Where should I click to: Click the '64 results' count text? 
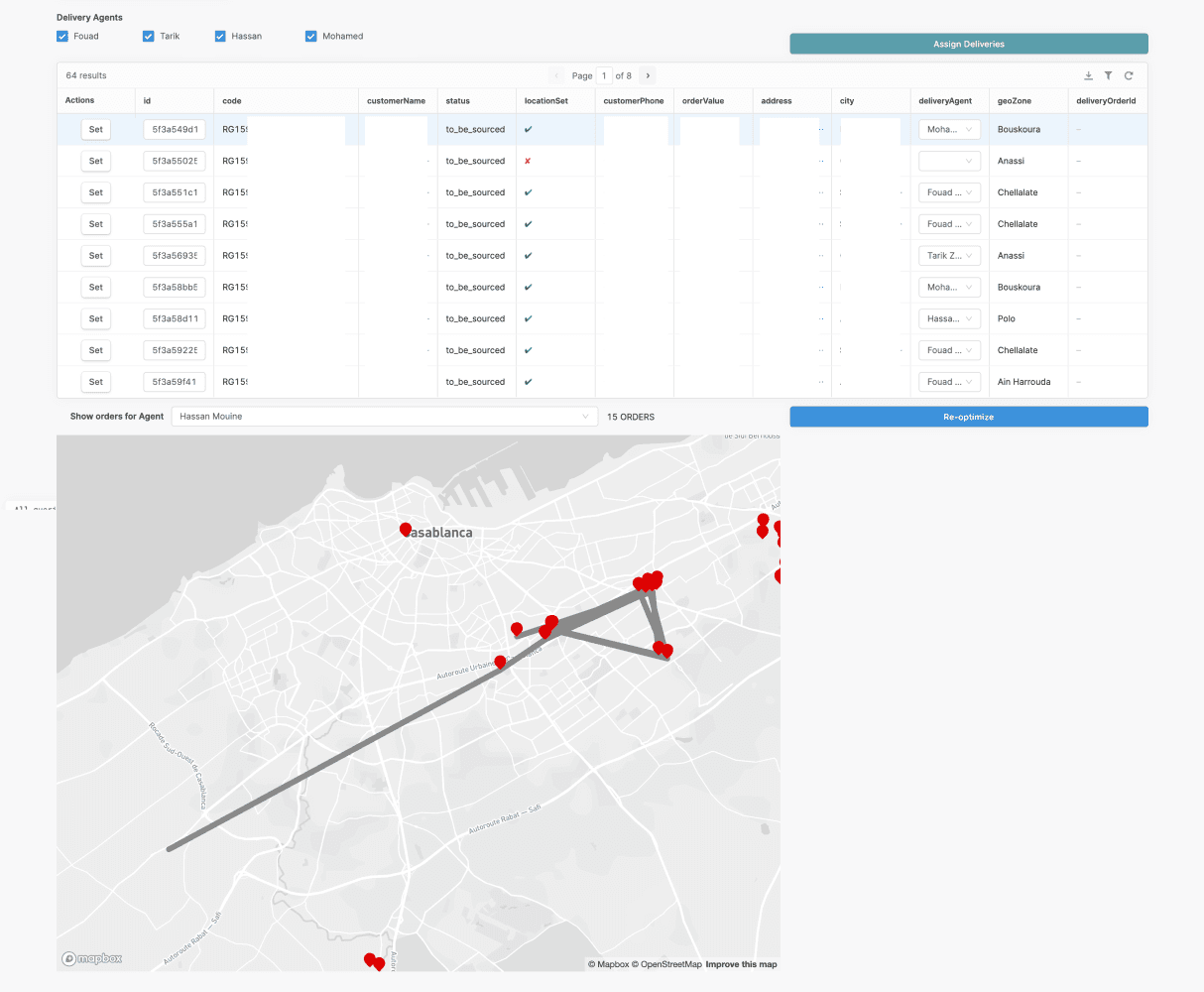(x=86, y=75)
